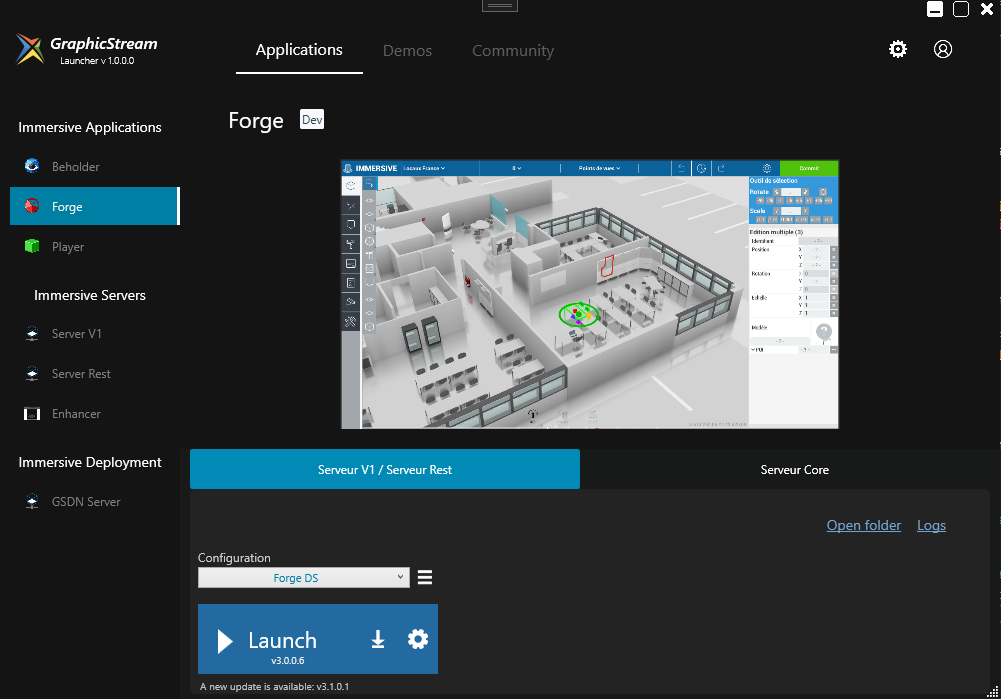Select the Serveur V1 / Serveur Rest tab
This screenshot has height=699, width=1001.
click(x=385, y=469)
